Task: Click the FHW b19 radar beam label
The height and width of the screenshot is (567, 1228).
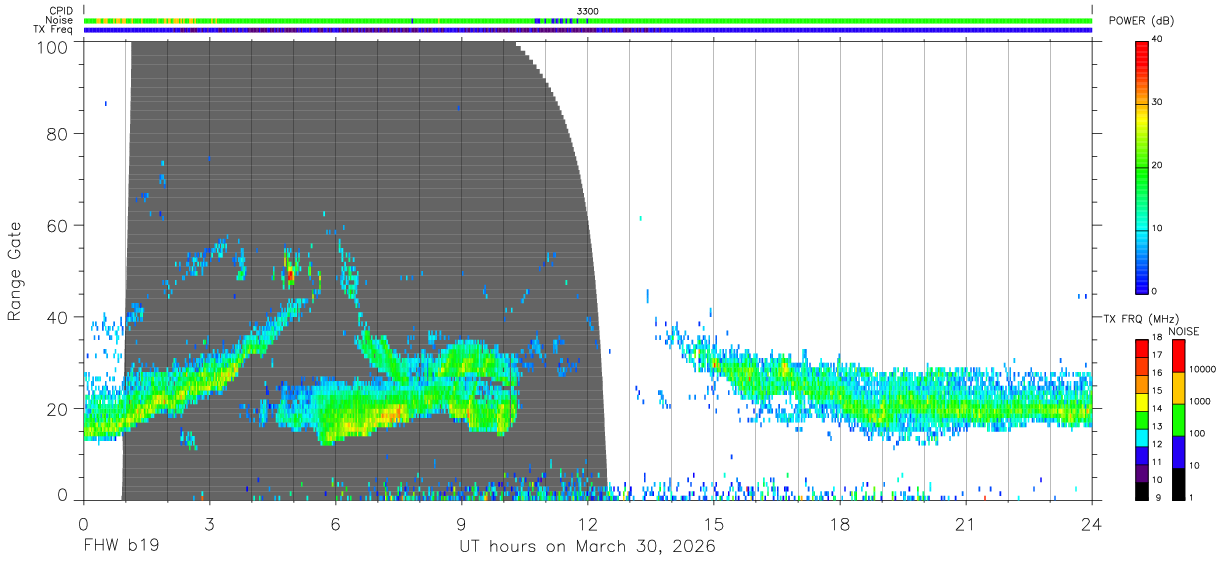Action: pos(121,548)
